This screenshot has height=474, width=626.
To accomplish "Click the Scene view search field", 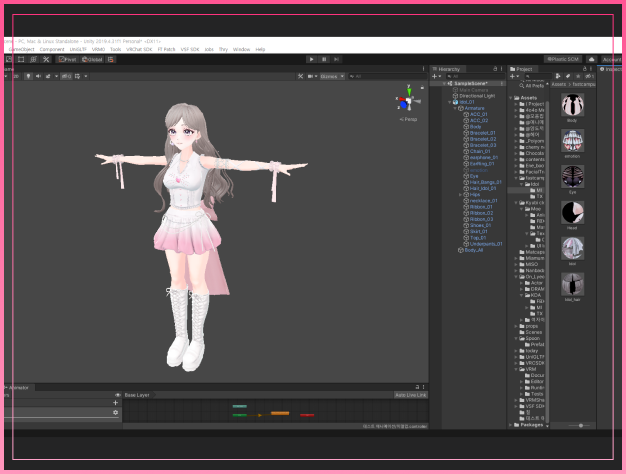I will pos(387,76).
